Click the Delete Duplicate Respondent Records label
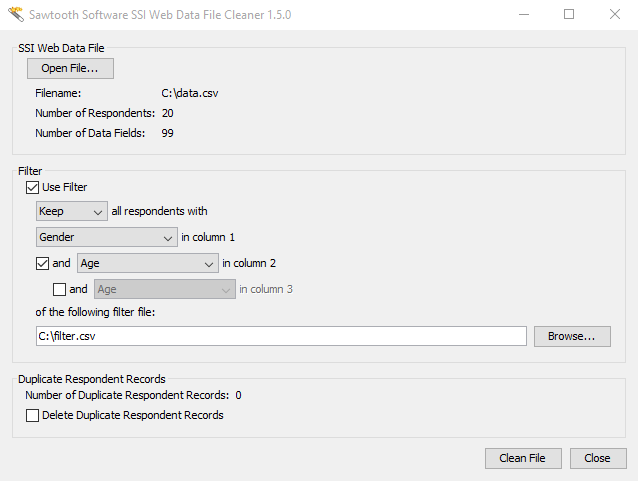638x481 pixels. 133,415
